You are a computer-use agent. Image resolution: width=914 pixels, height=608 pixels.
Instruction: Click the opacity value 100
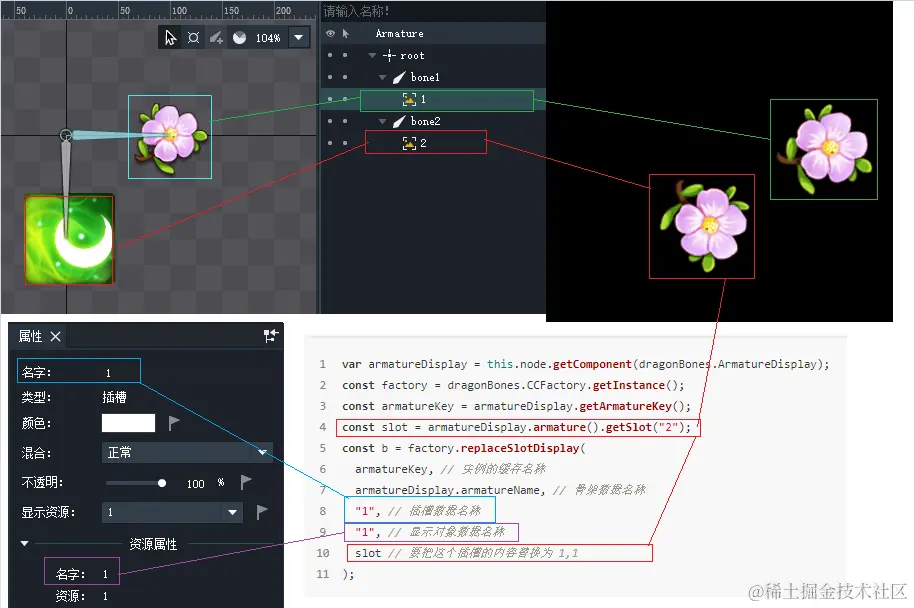click(x=195, y=484)
